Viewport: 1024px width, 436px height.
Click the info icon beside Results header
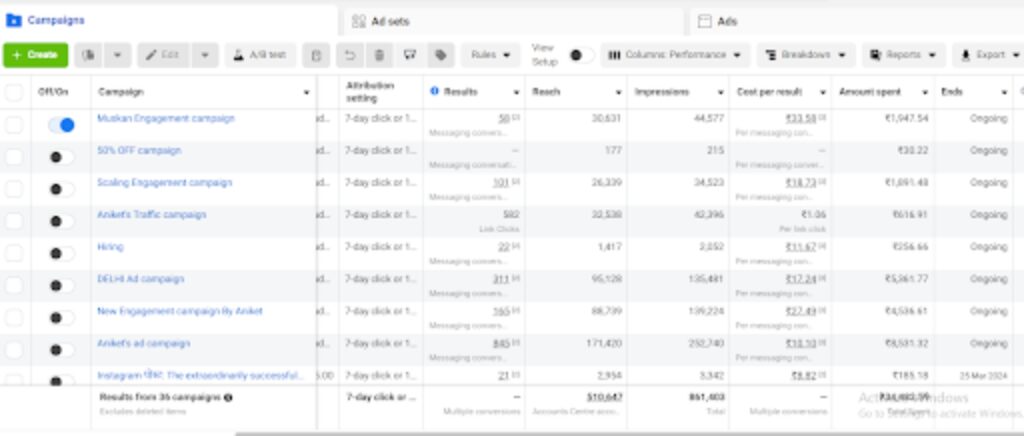(x=435, y=91)
